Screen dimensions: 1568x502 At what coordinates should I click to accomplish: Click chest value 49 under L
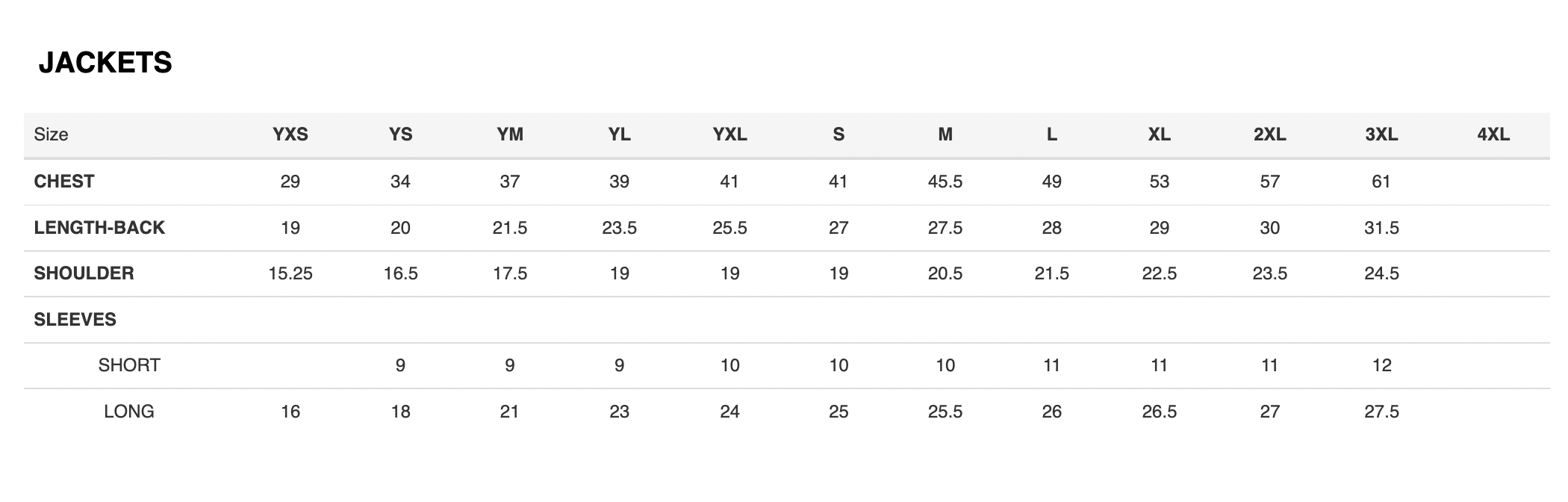(x=1051, y=182)
